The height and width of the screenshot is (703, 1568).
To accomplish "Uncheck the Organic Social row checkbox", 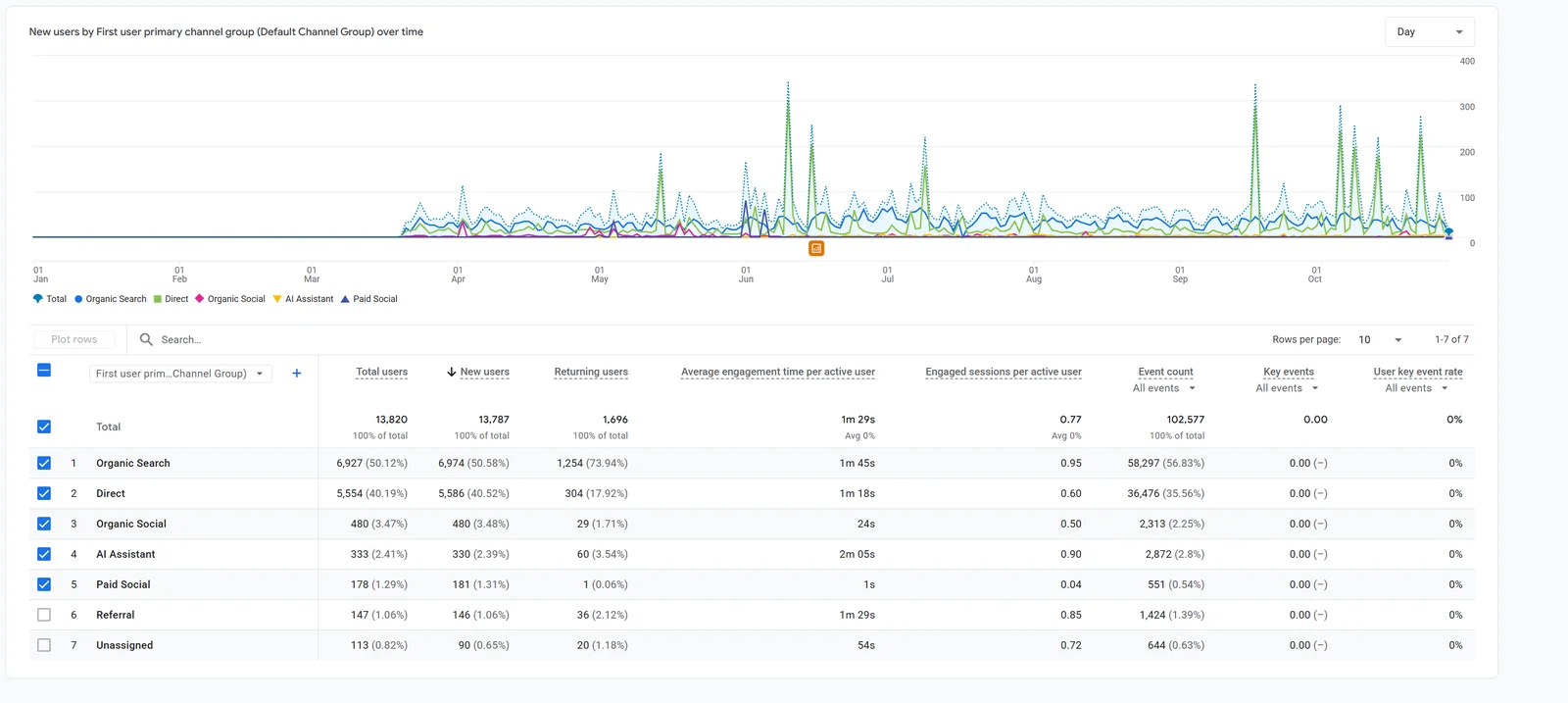I will 44,524.
